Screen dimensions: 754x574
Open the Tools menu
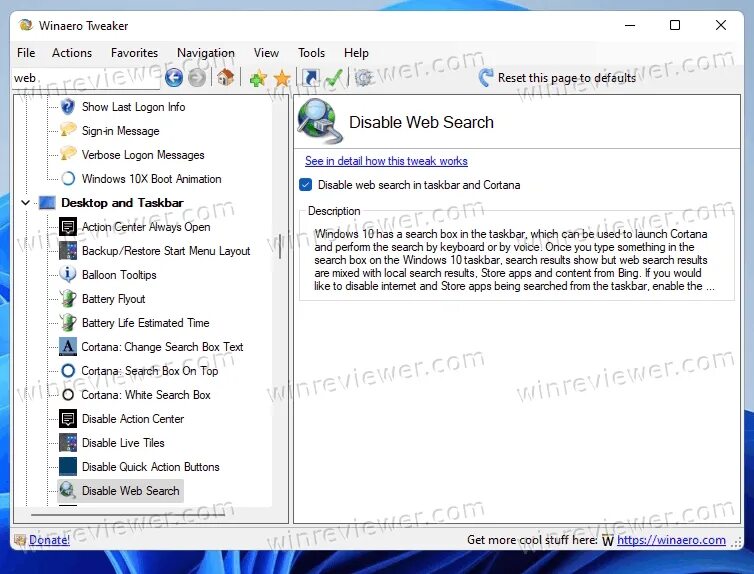(x=311, y=53)
